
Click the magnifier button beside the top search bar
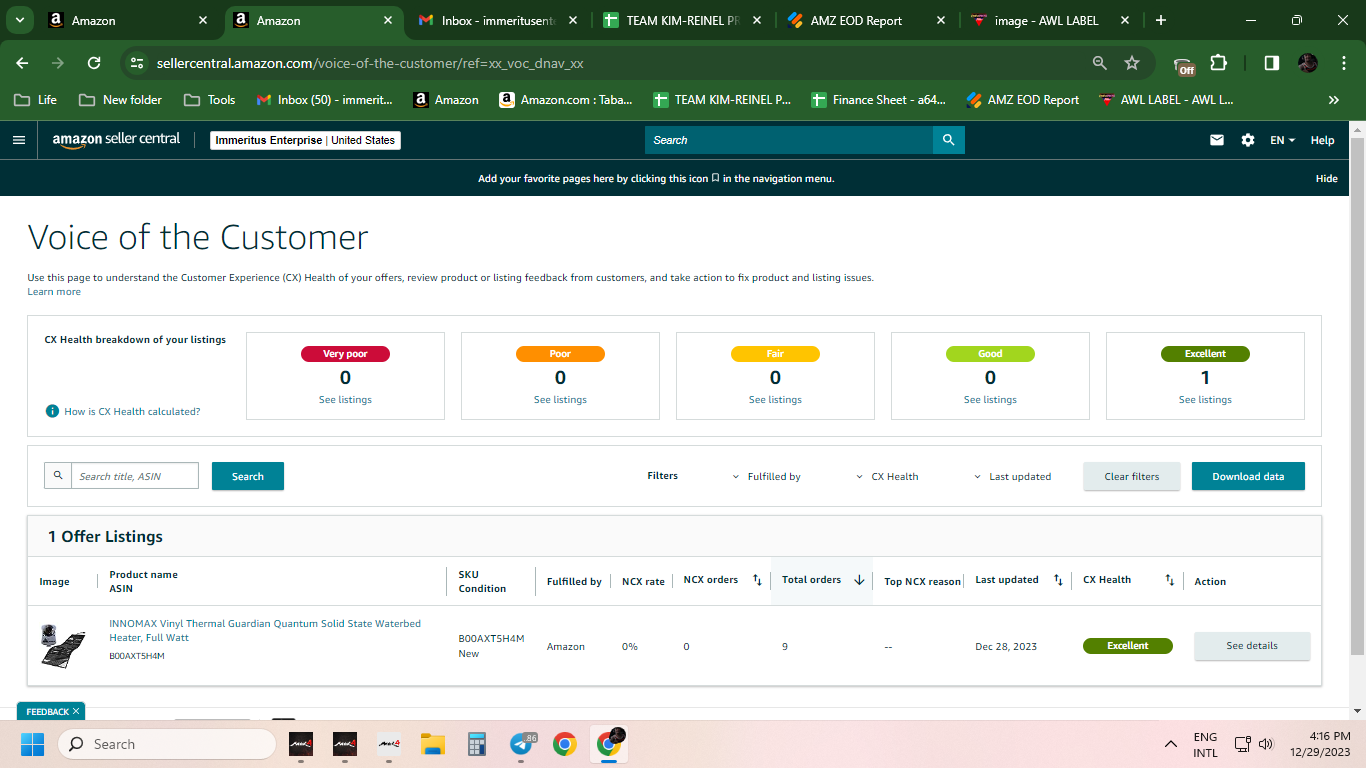point(949,140)
